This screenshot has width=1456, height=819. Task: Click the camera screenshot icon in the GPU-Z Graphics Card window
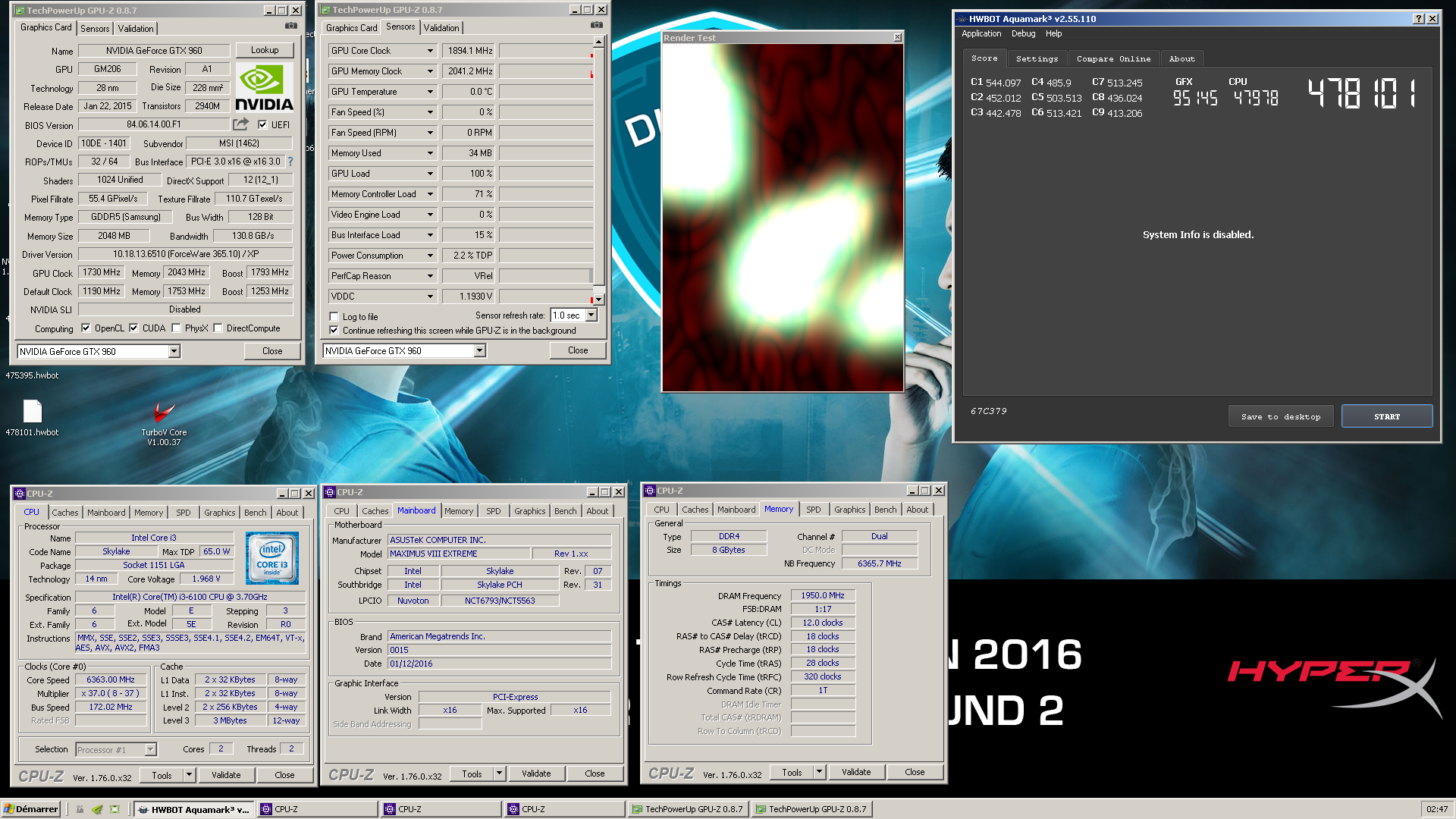point(290,26)
